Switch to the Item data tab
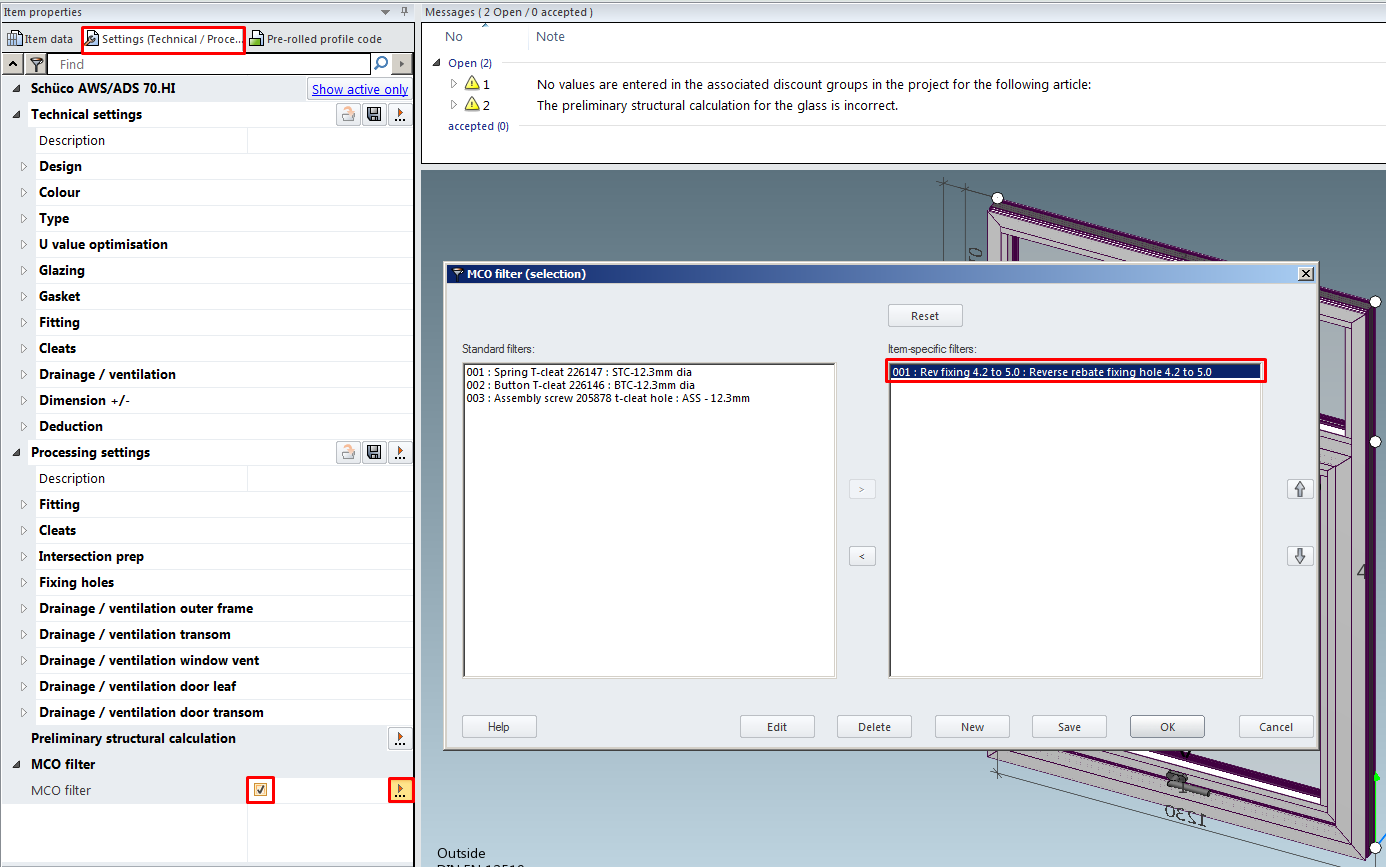 coord(40,39)
